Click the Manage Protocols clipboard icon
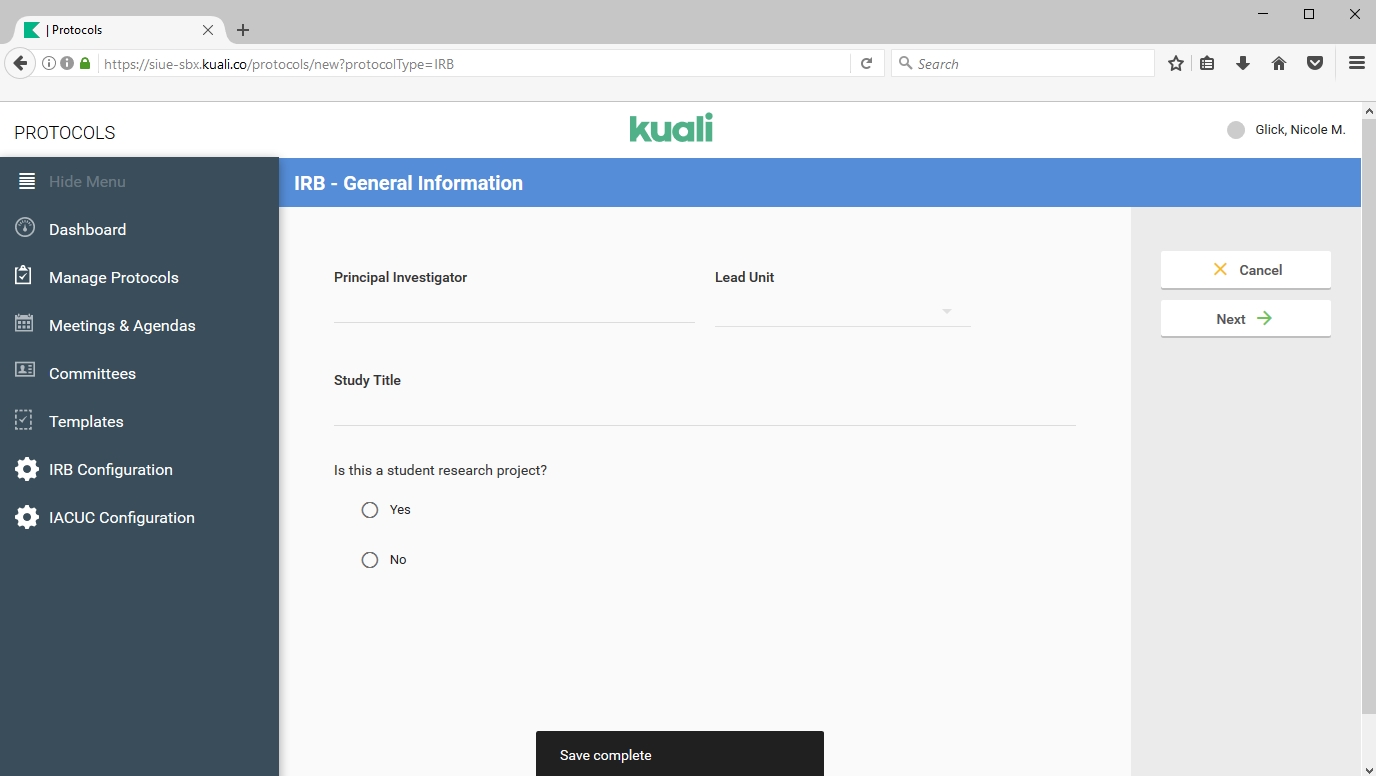The image size is (1376, 776). [x=25, y=276]
